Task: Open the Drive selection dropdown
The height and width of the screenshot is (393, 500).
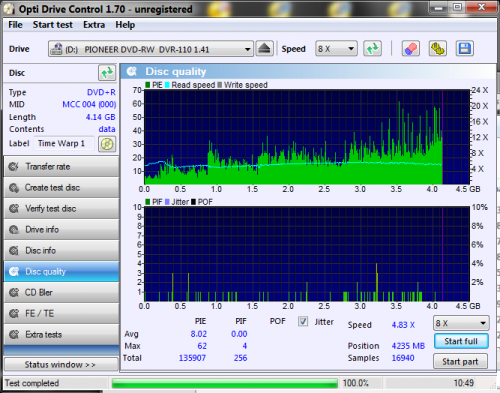Action: [x=151, y=49]
